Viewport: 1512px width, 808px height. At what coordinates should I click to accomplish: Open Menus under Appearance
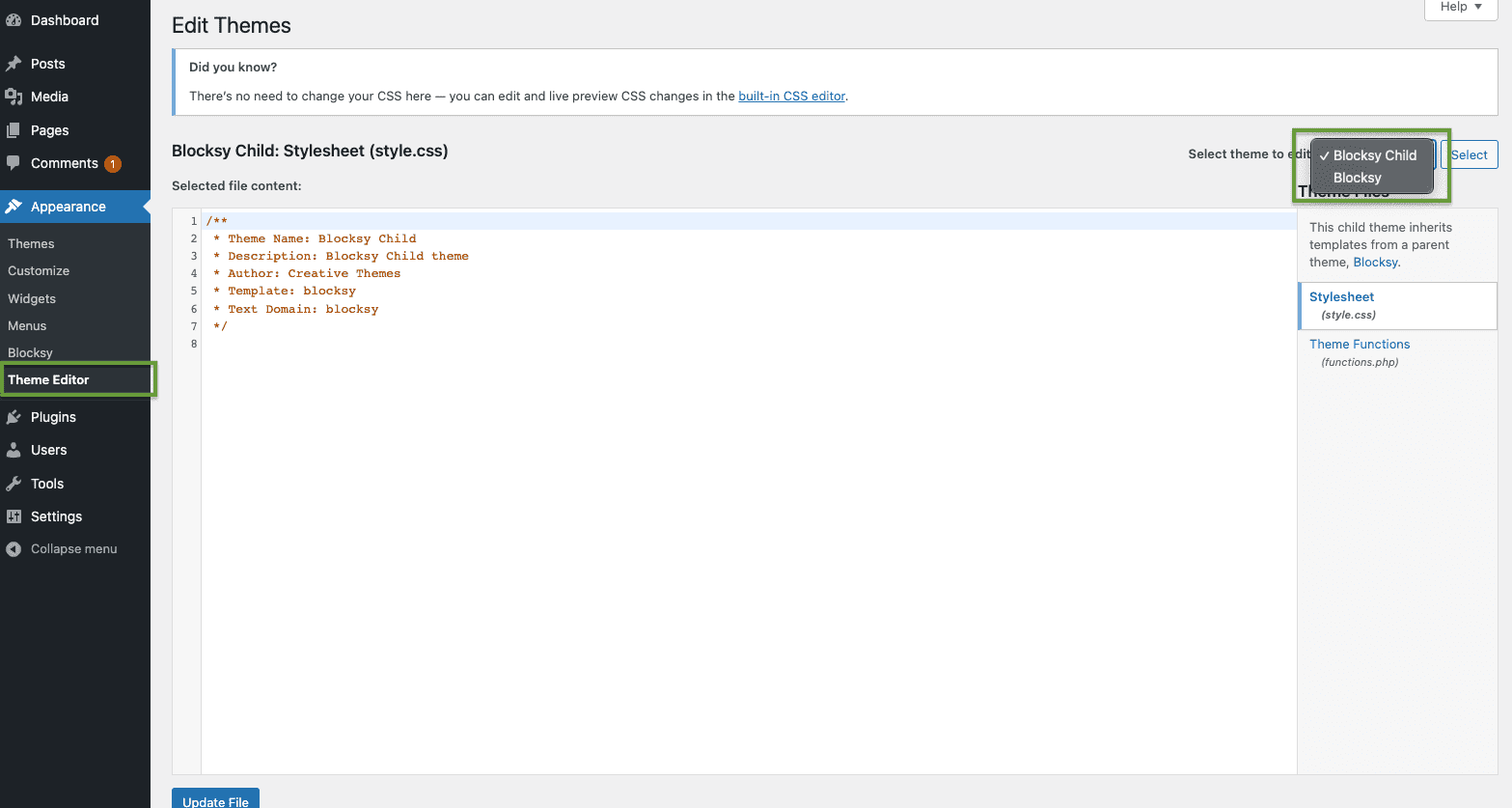[x=27, y=326]
